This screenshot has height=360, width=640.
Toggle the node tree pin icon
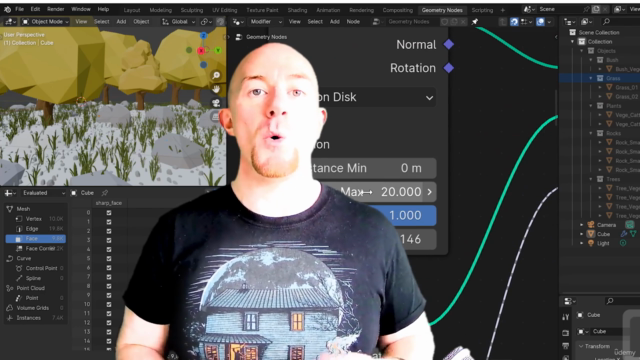click(x=474, y=22)
